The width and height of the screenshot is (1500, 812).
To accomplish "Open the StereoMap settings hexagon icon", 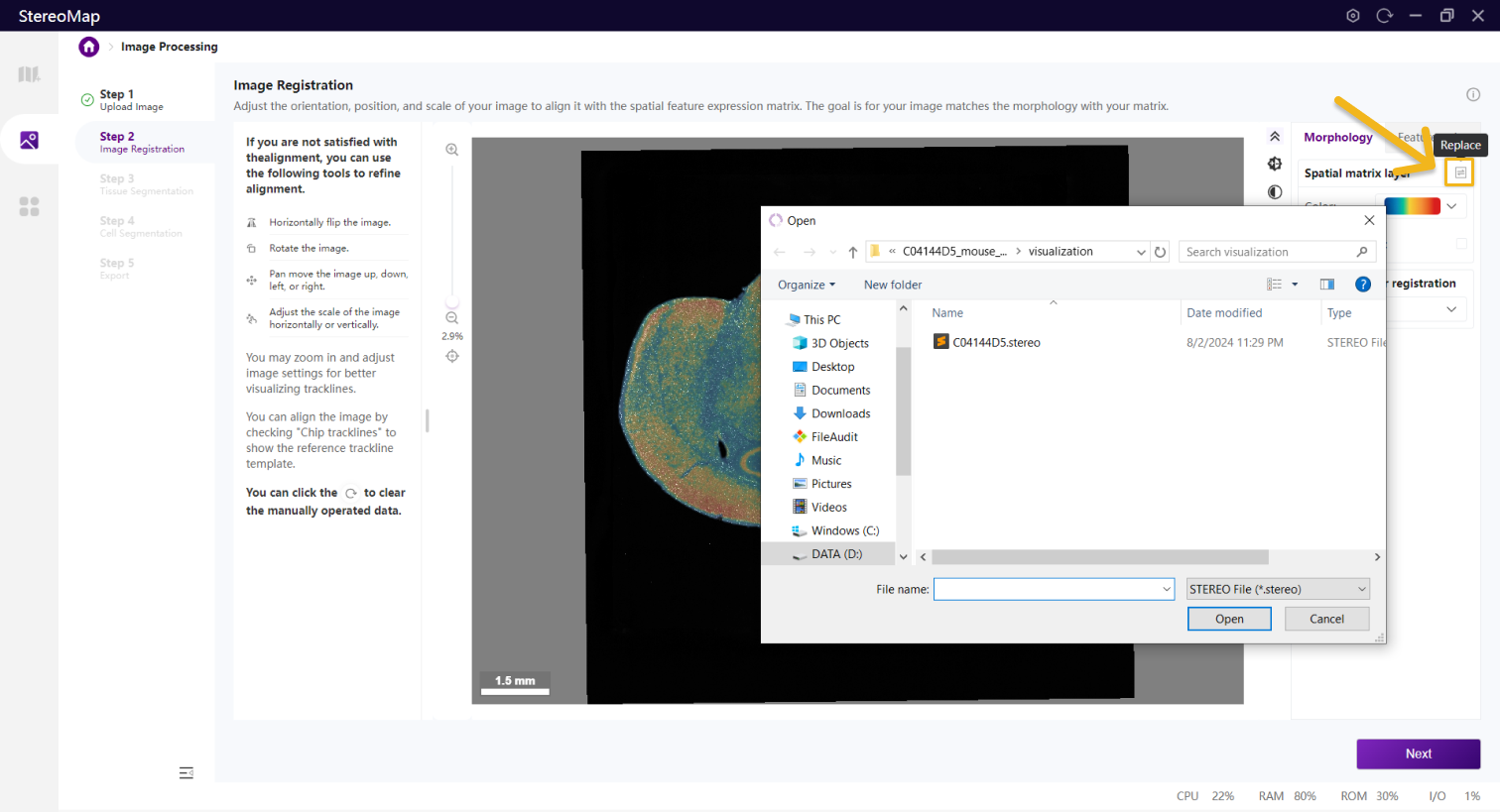I will point(1352,16).
